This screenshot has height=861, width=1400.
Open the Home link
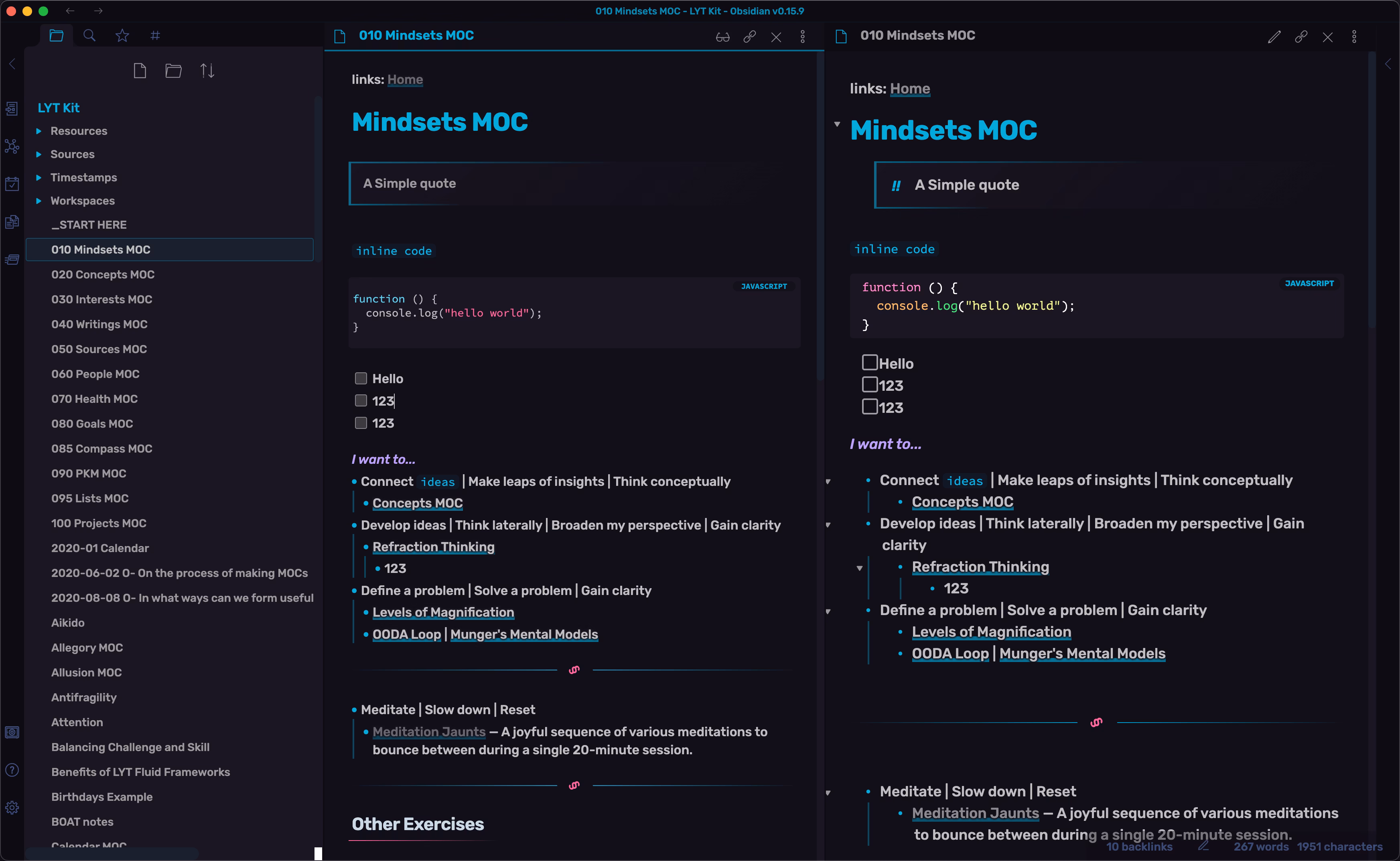[x=405, y=79]
